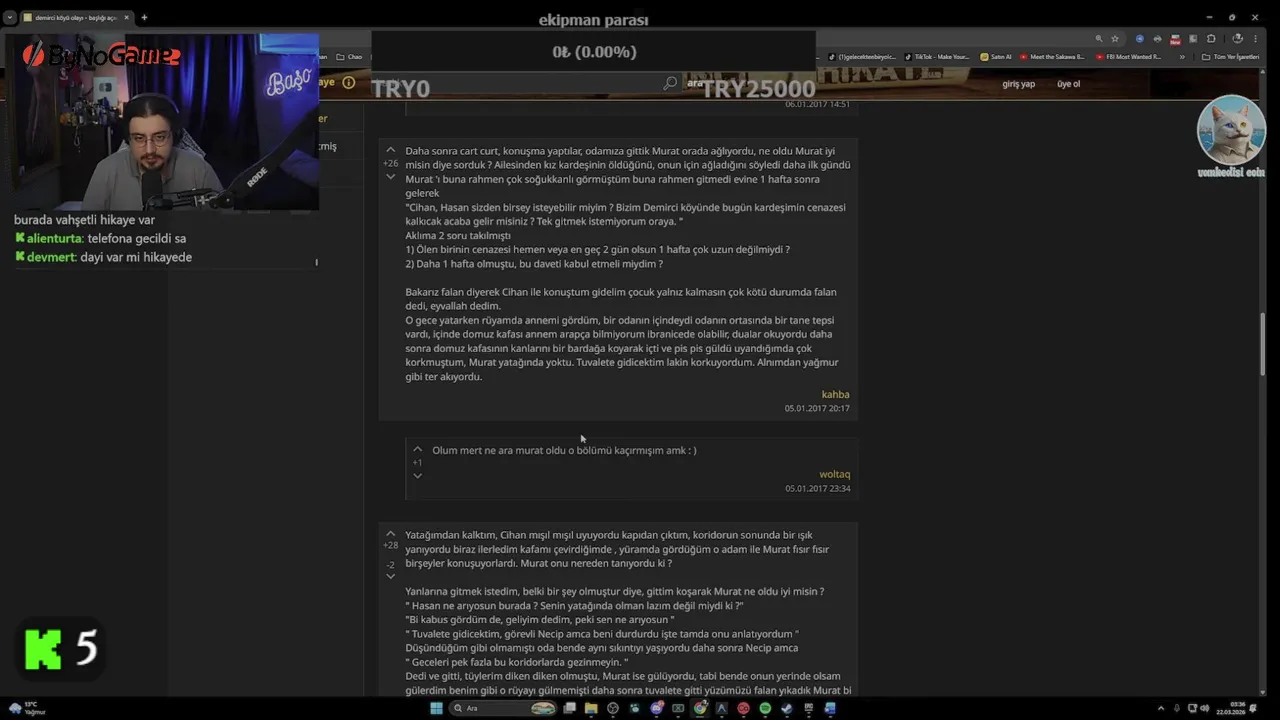The height and width of the screenshot is (720, 1280).
Task: Open author 'kahba' profile link
Action: 835,394
